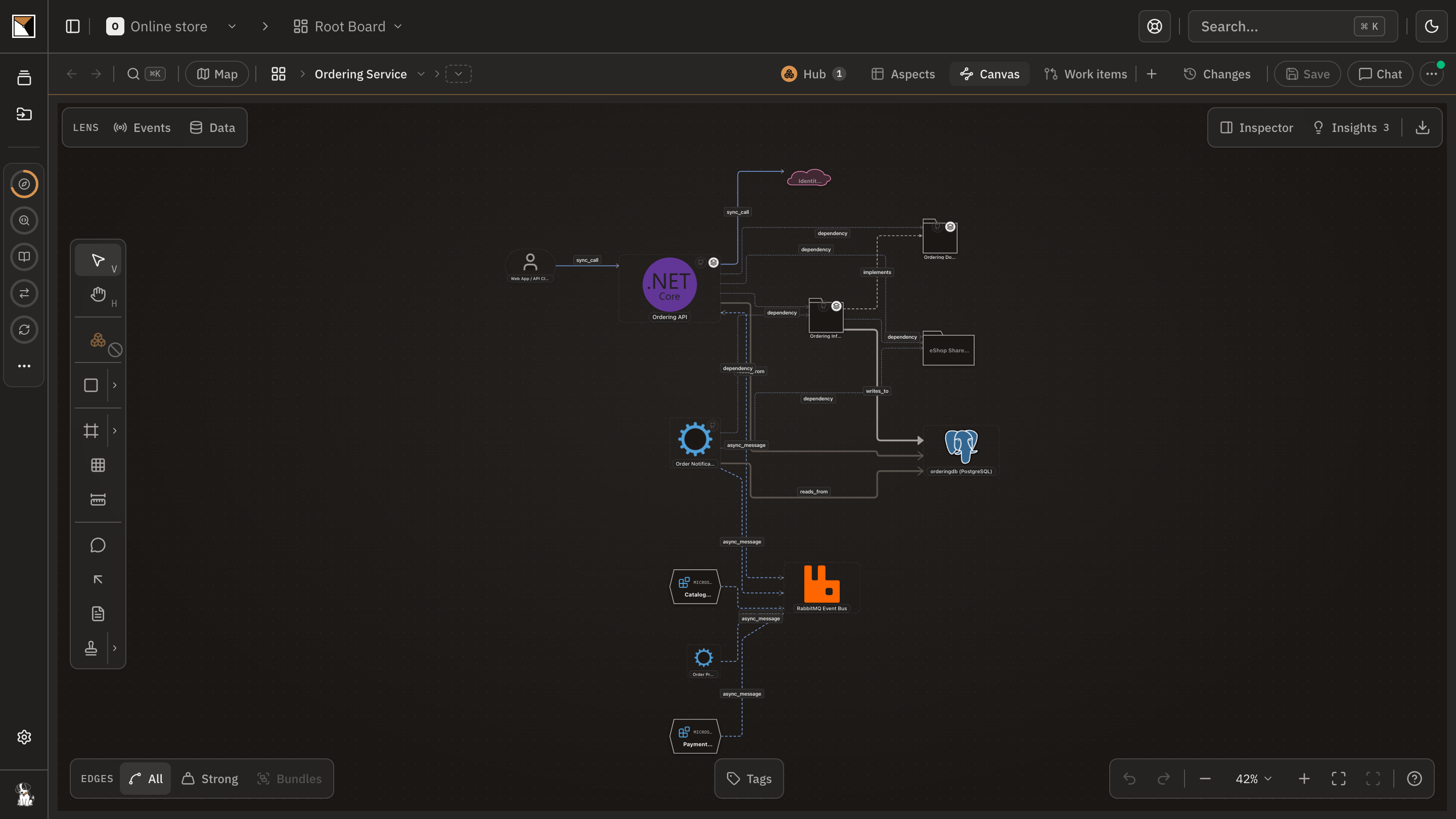Select the pointer select tool

[99, 260]
